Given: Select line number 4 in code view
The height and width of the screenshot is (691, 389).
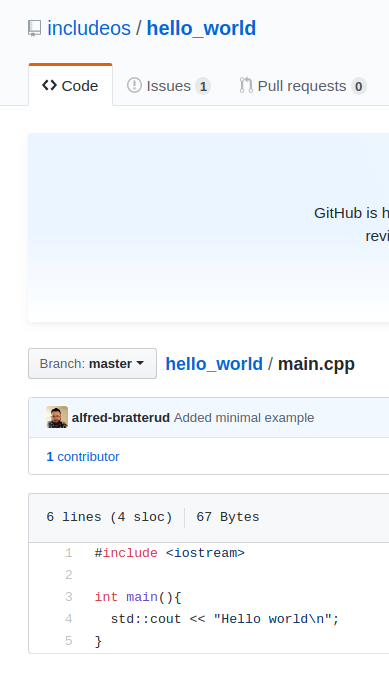Looking at the screenshot, I should [68, 619].
